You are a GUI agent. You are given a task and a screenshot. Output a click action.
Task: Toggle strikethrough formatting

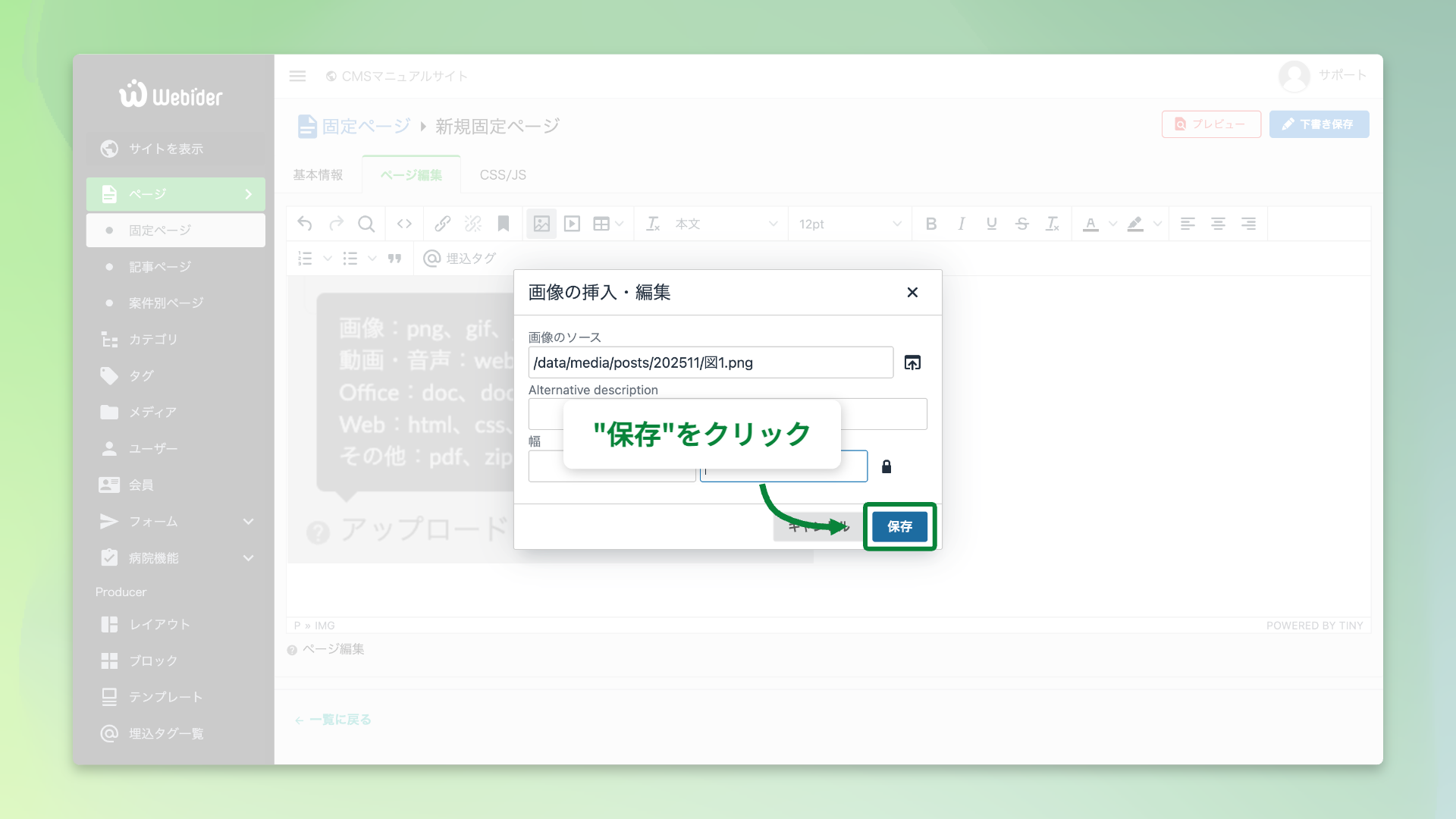1022,224
